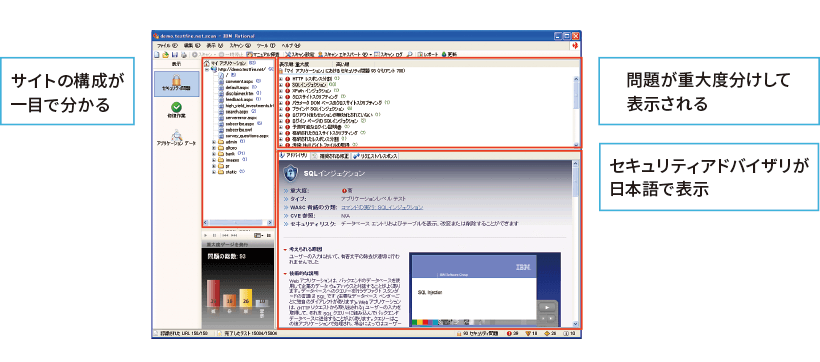
Task: Switch to the 推奨される修正 tab
Action: 330,156
